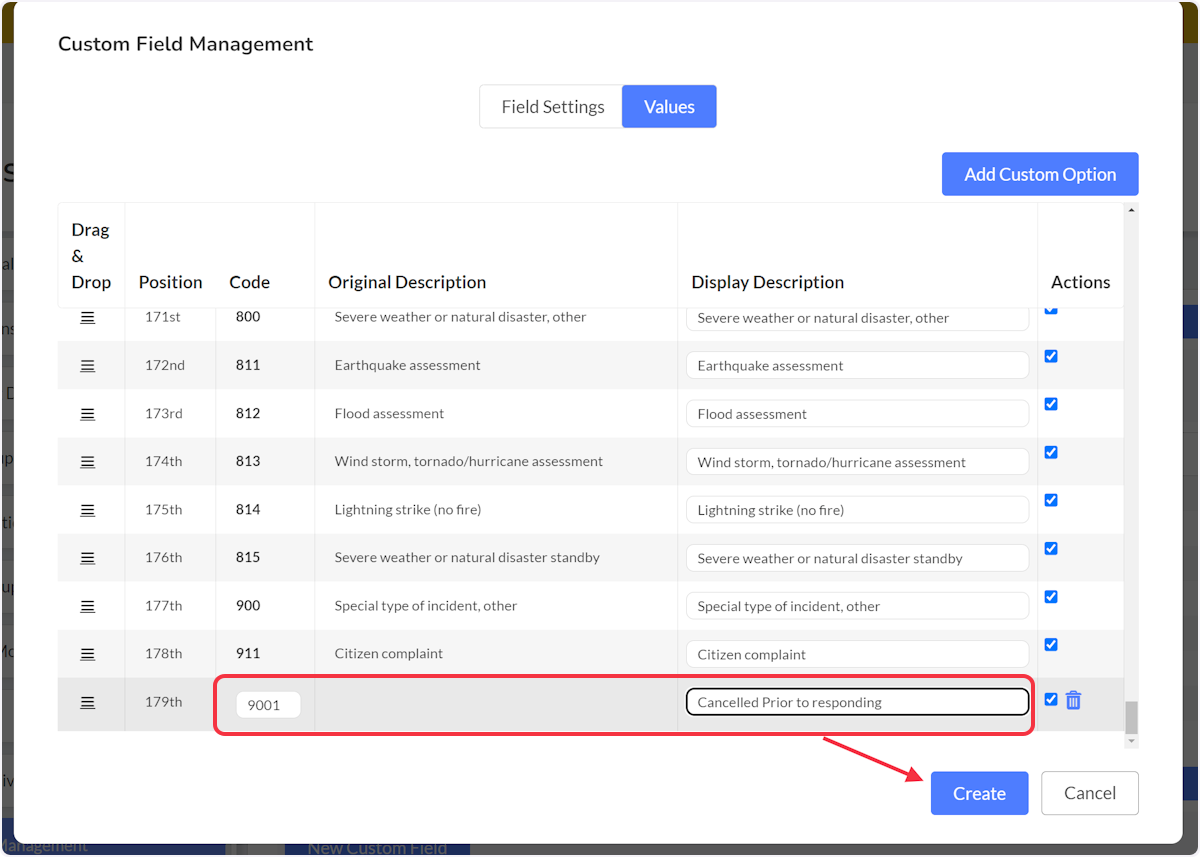Click position cell 179th
Image resolution: width=1200 pixels, height=857 pixels.
(164, 701)
